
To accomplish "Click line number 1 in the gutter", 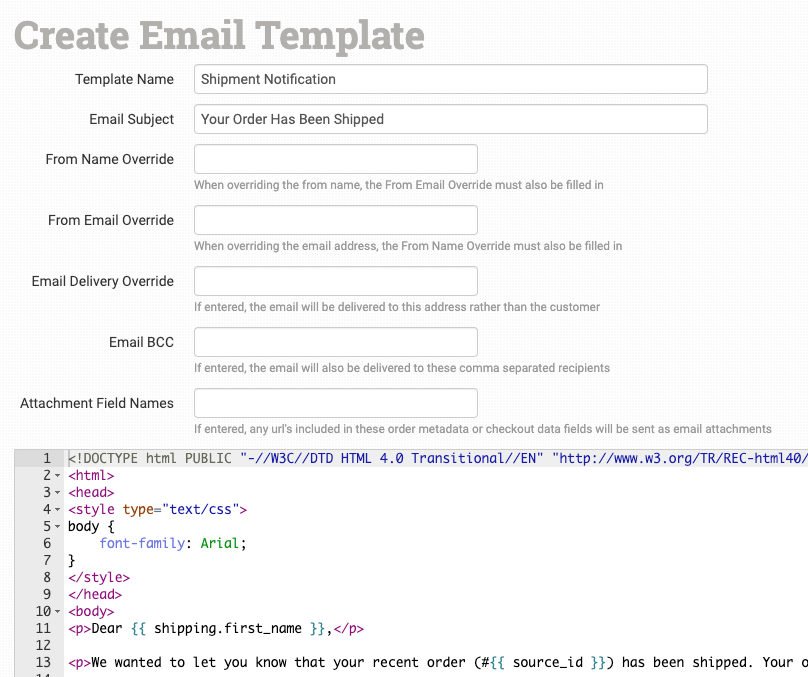I will [x=45, y=458].
